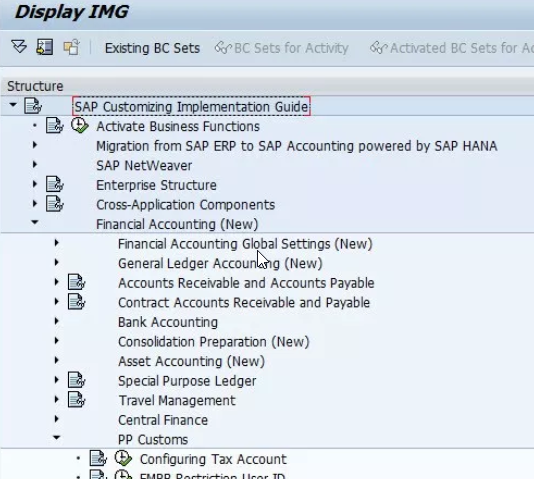The width and height of the screenshot is (534, 479).
Task: Expand General Ledger Accounting (New) node
Action: (57, 262)
